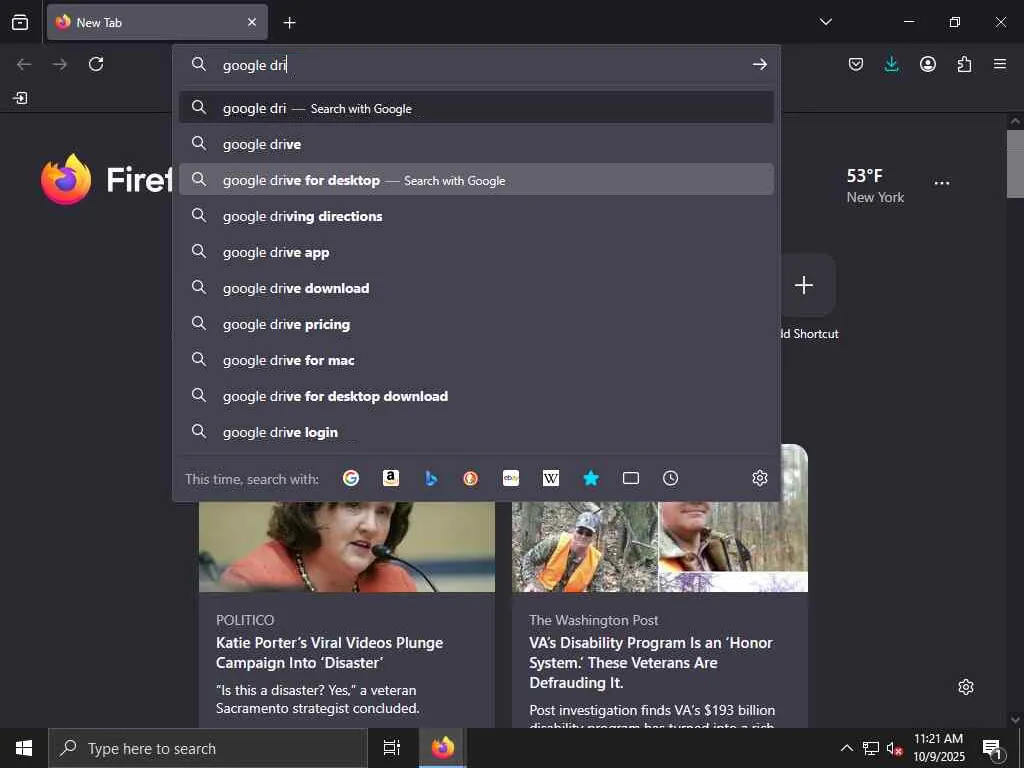Open the VA's Disability Program article headline

tap(650, 662)
